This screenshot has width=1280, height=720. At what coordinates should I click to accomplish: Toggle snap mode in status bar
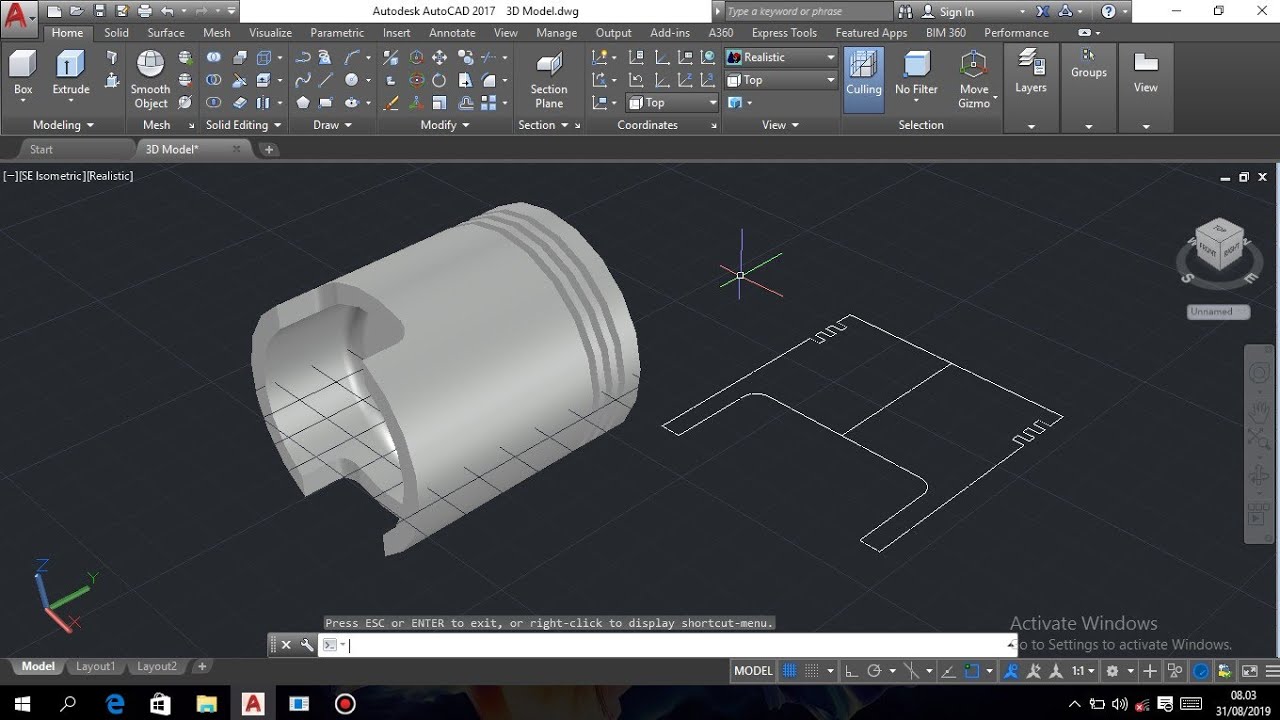(812, 671)
